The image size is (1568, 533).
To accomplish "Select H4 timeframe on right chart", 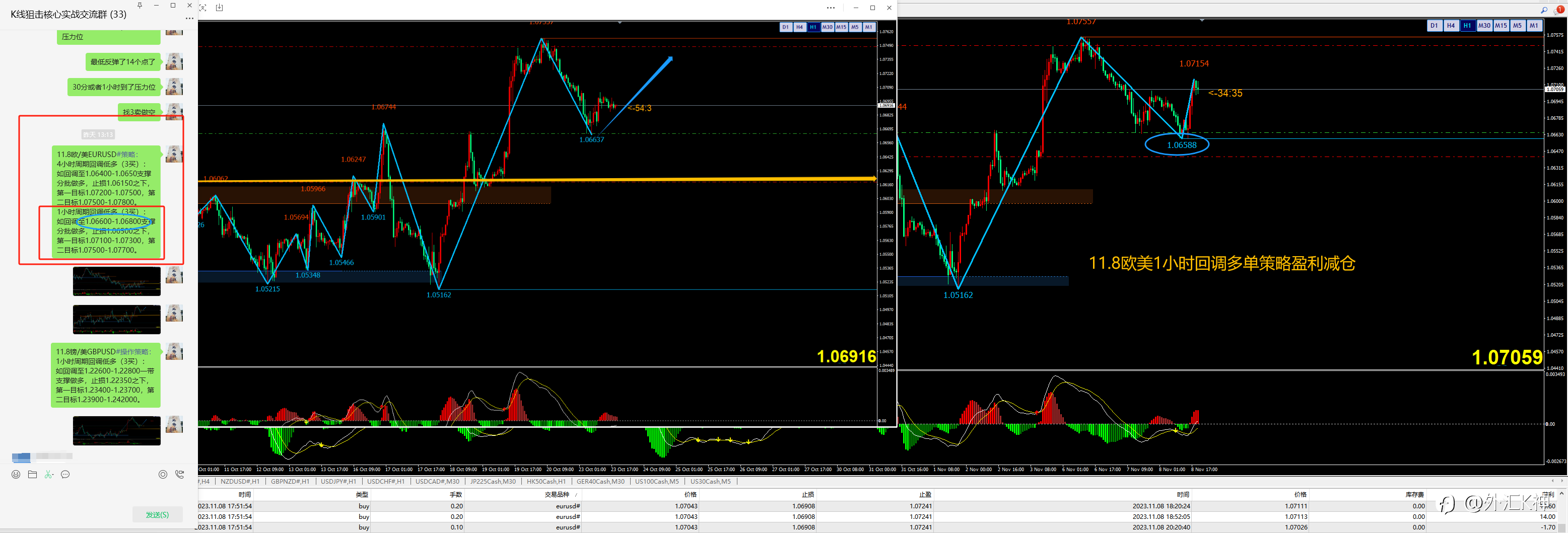I will click(1451, 26).
